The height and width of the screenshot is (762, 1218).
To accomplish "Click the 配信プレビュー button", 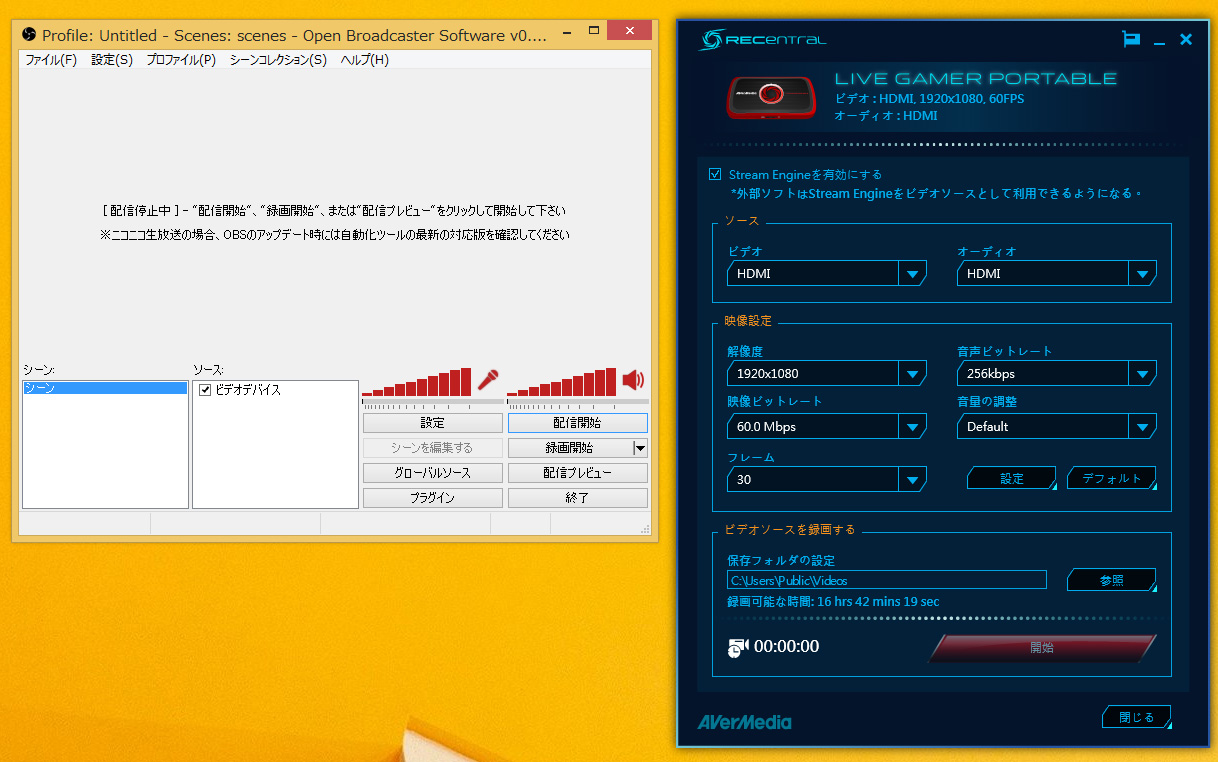I will tap(578, 473).
